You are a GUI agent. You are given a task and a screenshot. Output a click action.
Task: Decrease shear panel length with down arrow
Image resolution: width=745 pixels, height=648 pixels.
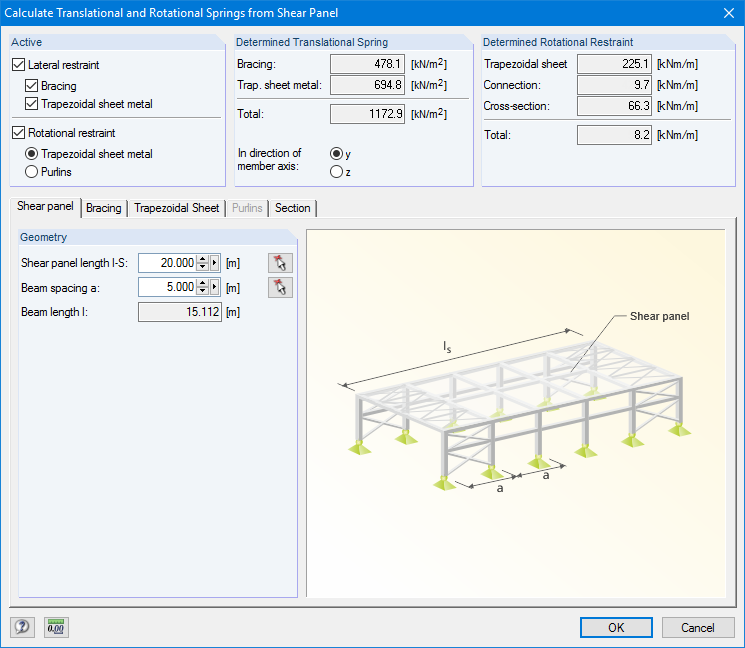[203, 267]
